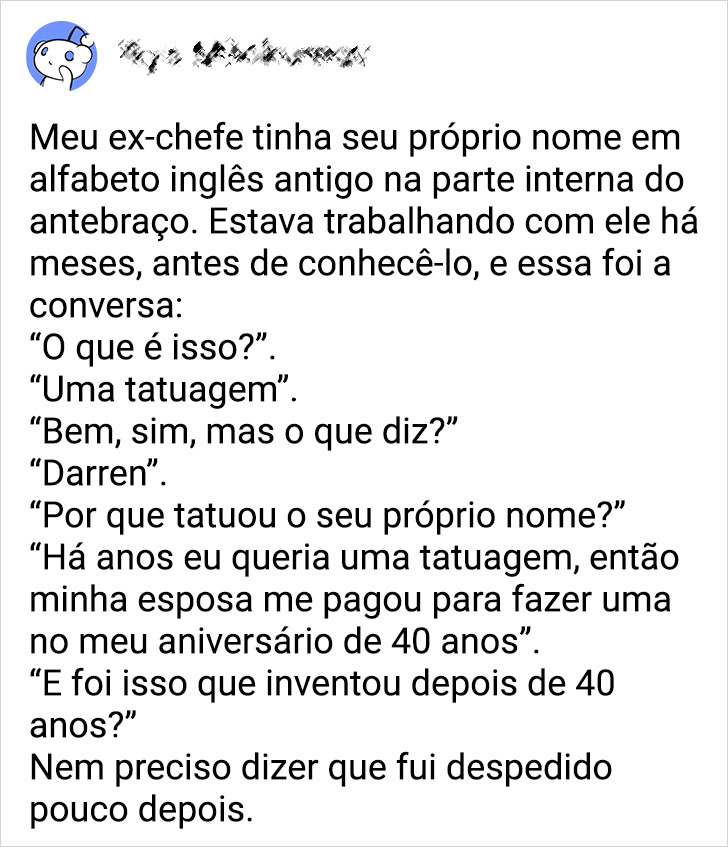Click the word "despedido" near the bottom
The width and height of the screenshot is (728, 847).
[529, 769]
